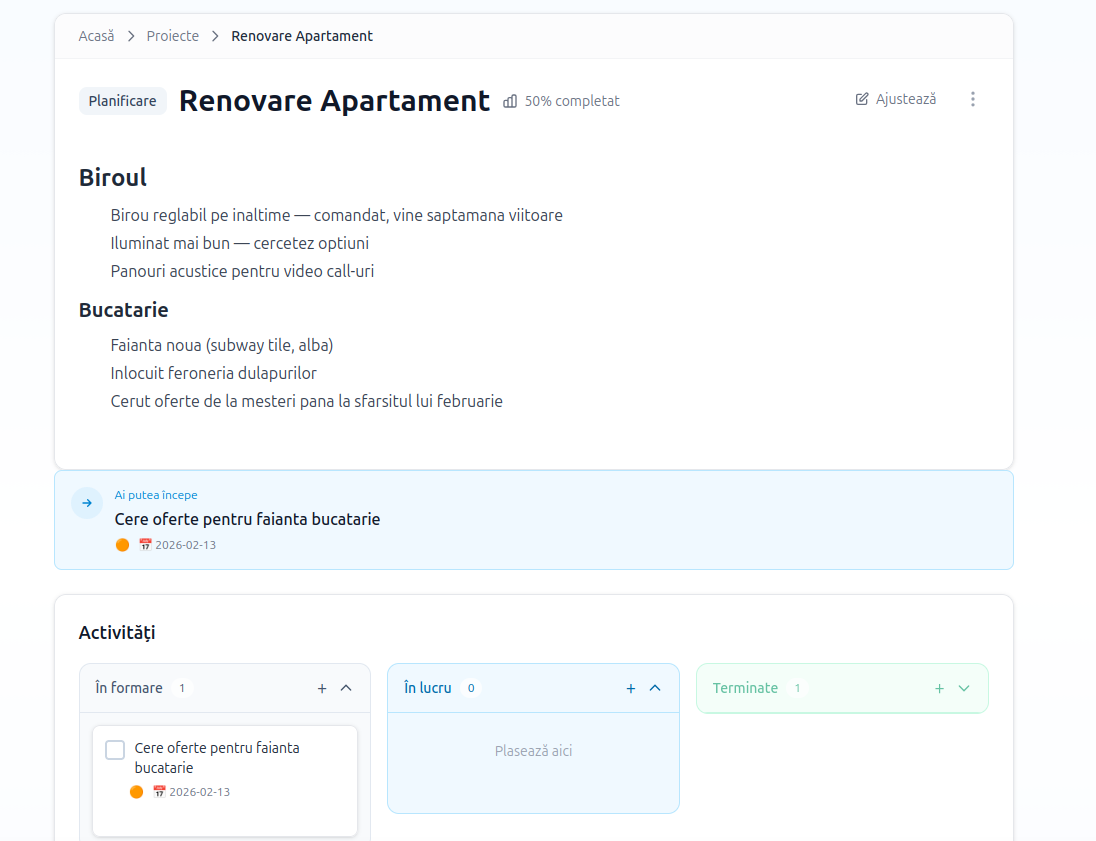Click calendar icon in suggested task banner

click(145, 545)
